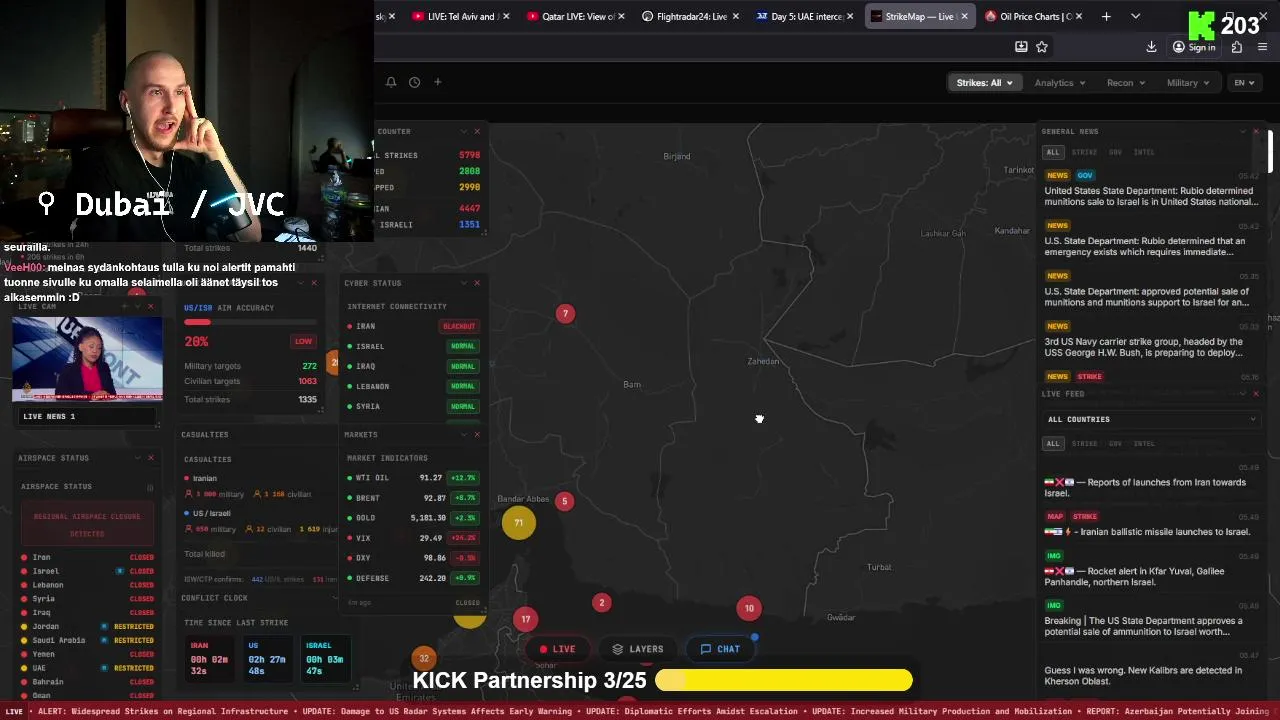Open Rocket alert in Kfar Yuval feed item
This screenshot has width=1280, height=720.
click(1150, 570)
